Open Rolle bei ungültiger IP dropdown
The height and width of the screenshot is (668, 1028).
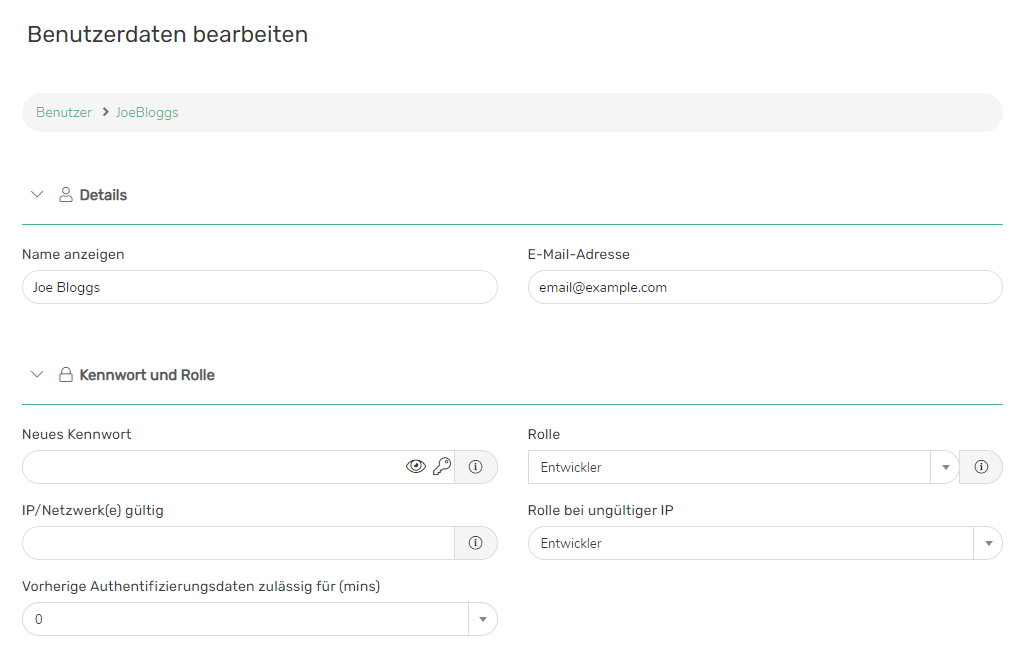(x=988, y=543)
